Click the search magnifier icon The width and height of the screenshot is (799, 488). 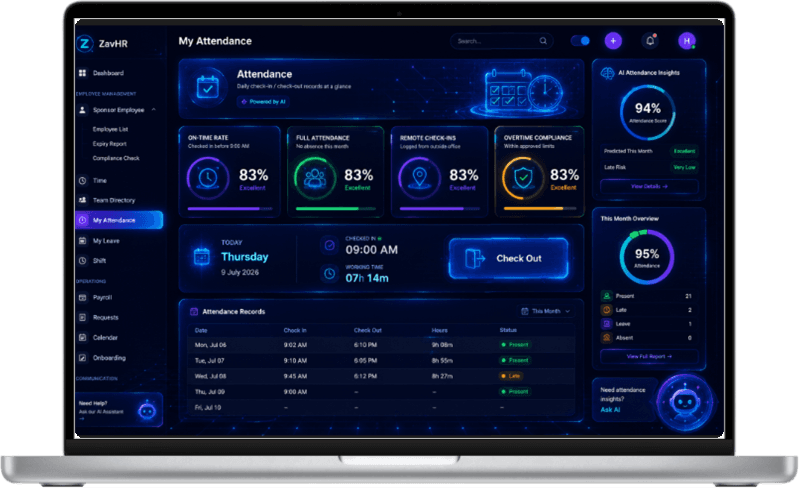[x=543, y=41]
